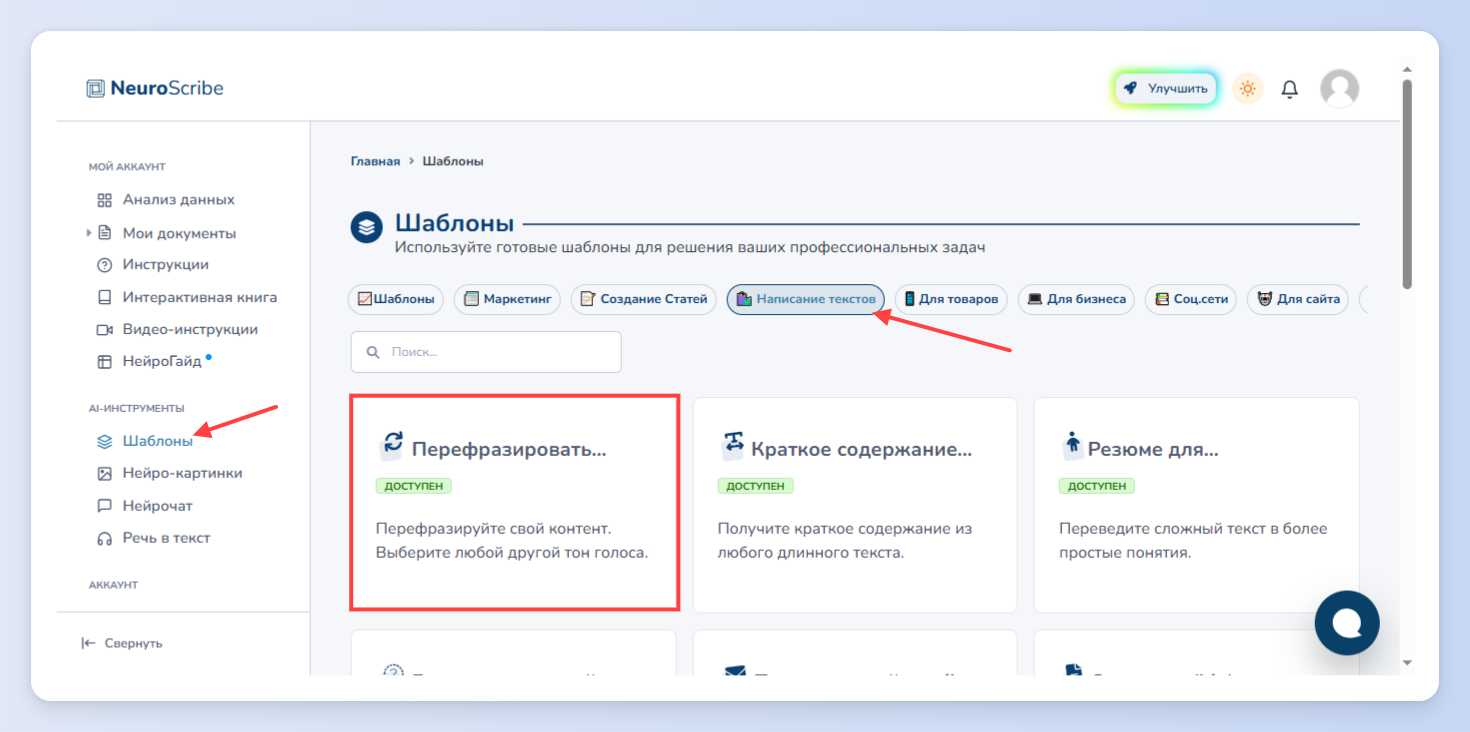1470x732 pixels.
Task: Click the scrollbar down arrow
Action: (1407, 662)
